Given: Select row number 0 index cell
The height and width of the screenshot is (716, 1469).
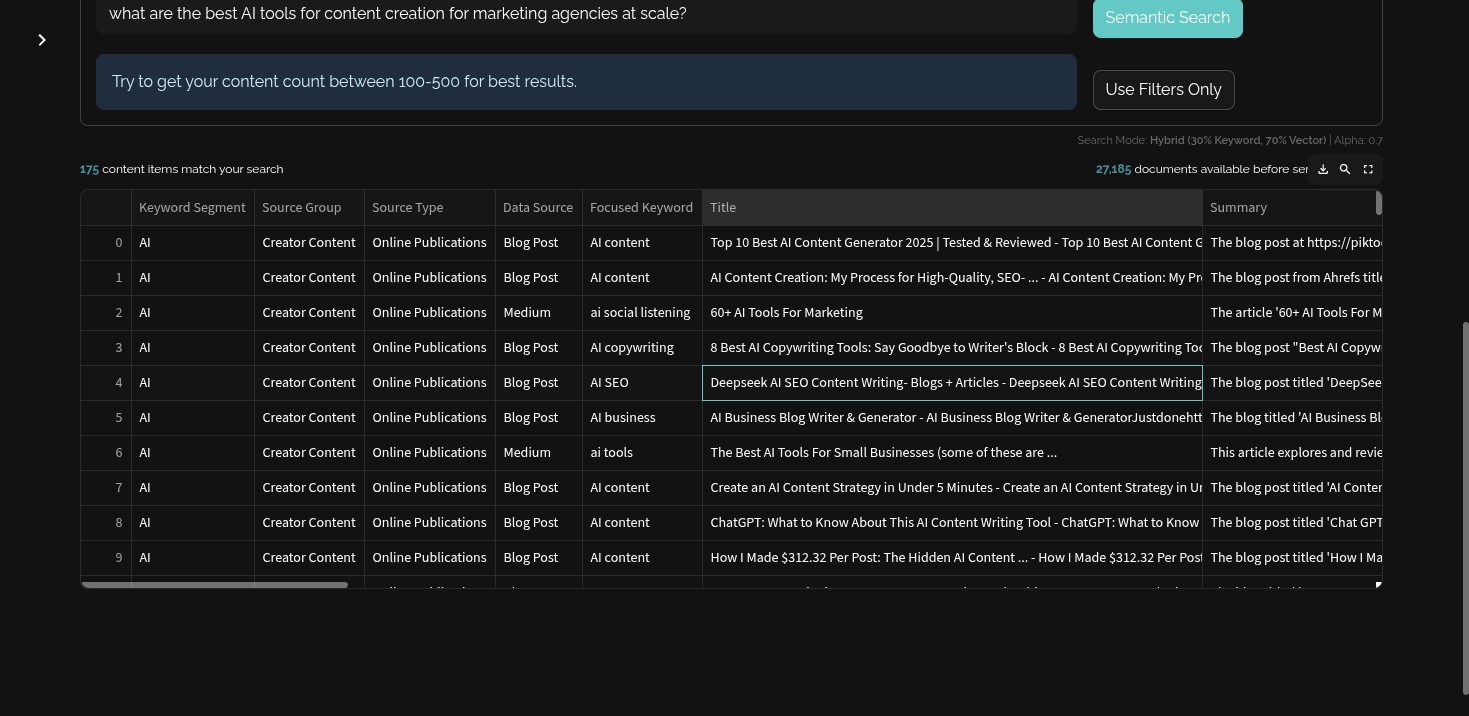Looking at the screenshot, I should (106, 243).
